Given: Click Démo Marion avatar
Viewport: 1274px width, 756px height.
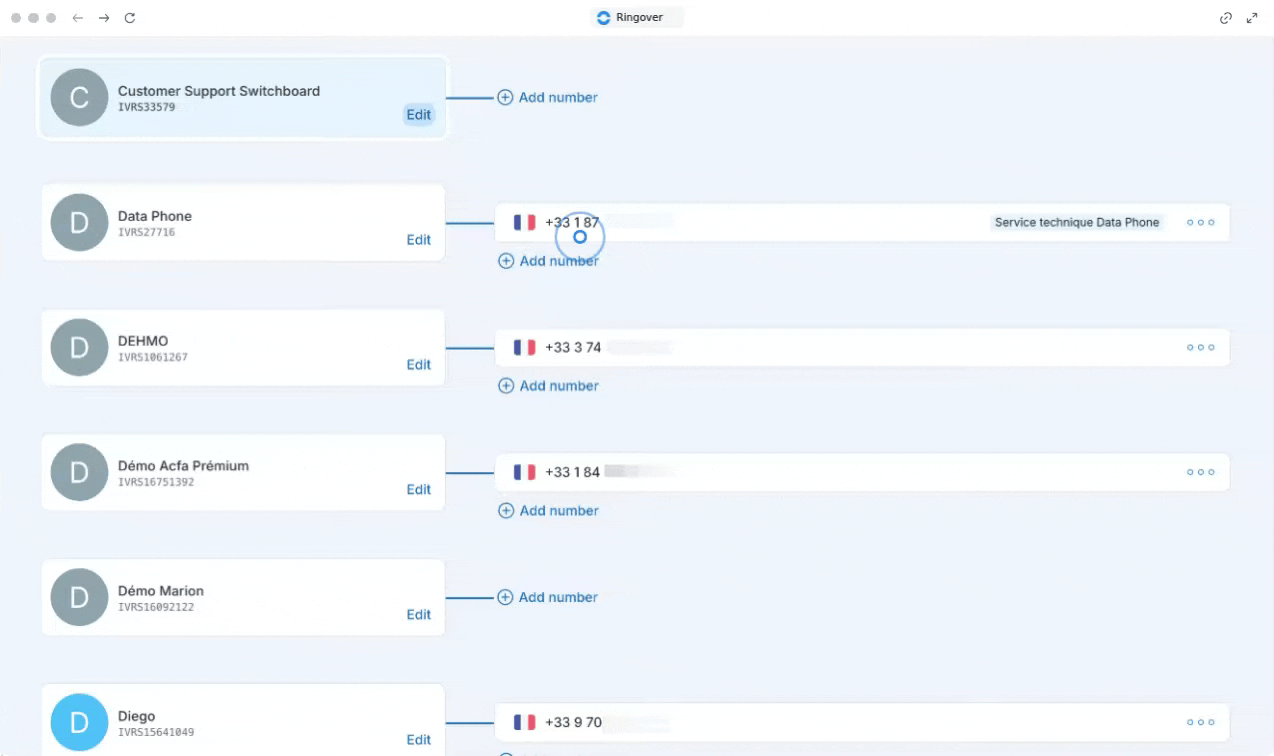Looking at the screenshot, I should tap(79, 597).
